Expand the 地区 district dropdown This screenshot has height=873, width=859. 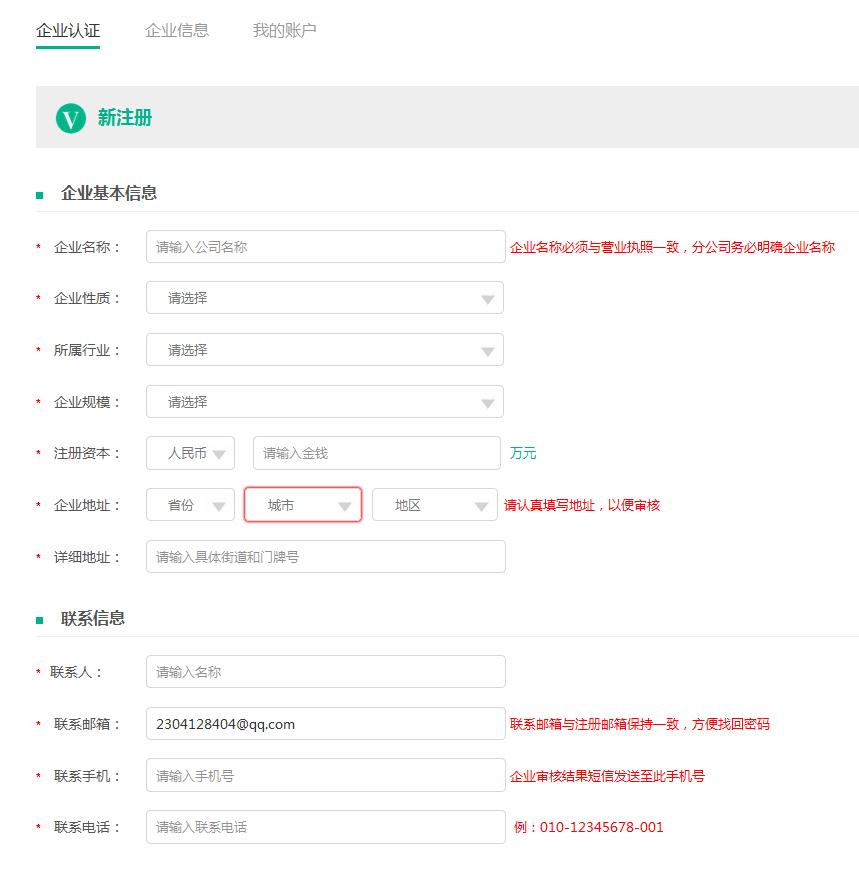[435, 505]
